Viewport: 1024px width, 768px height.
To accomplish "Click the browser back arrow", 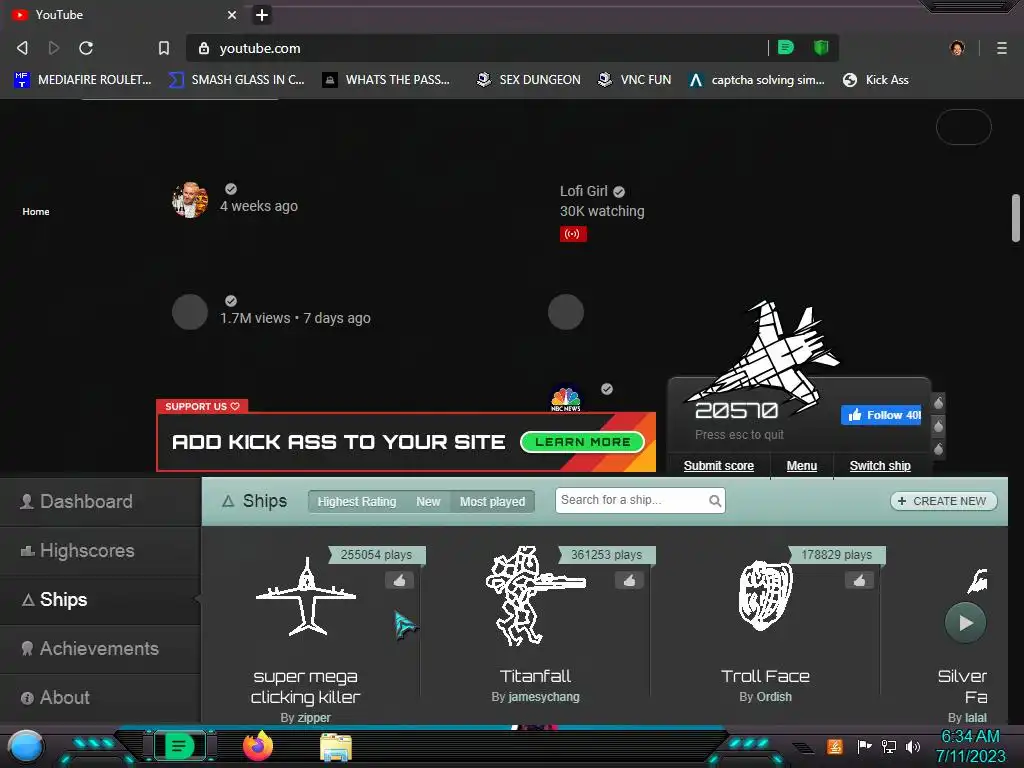I will click(22, 48).
